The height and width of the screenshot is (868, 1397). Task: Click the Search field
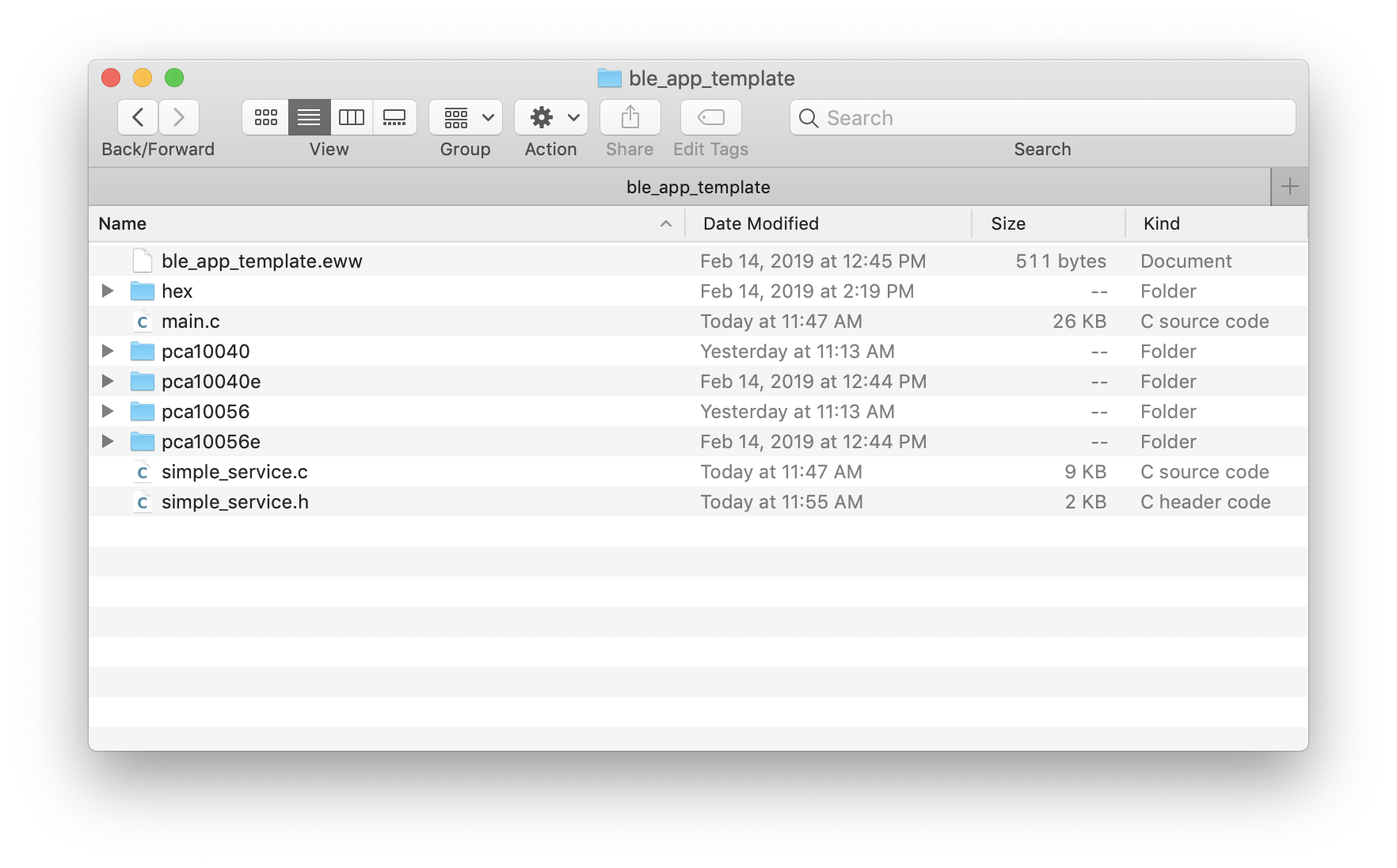[1042, 118]
